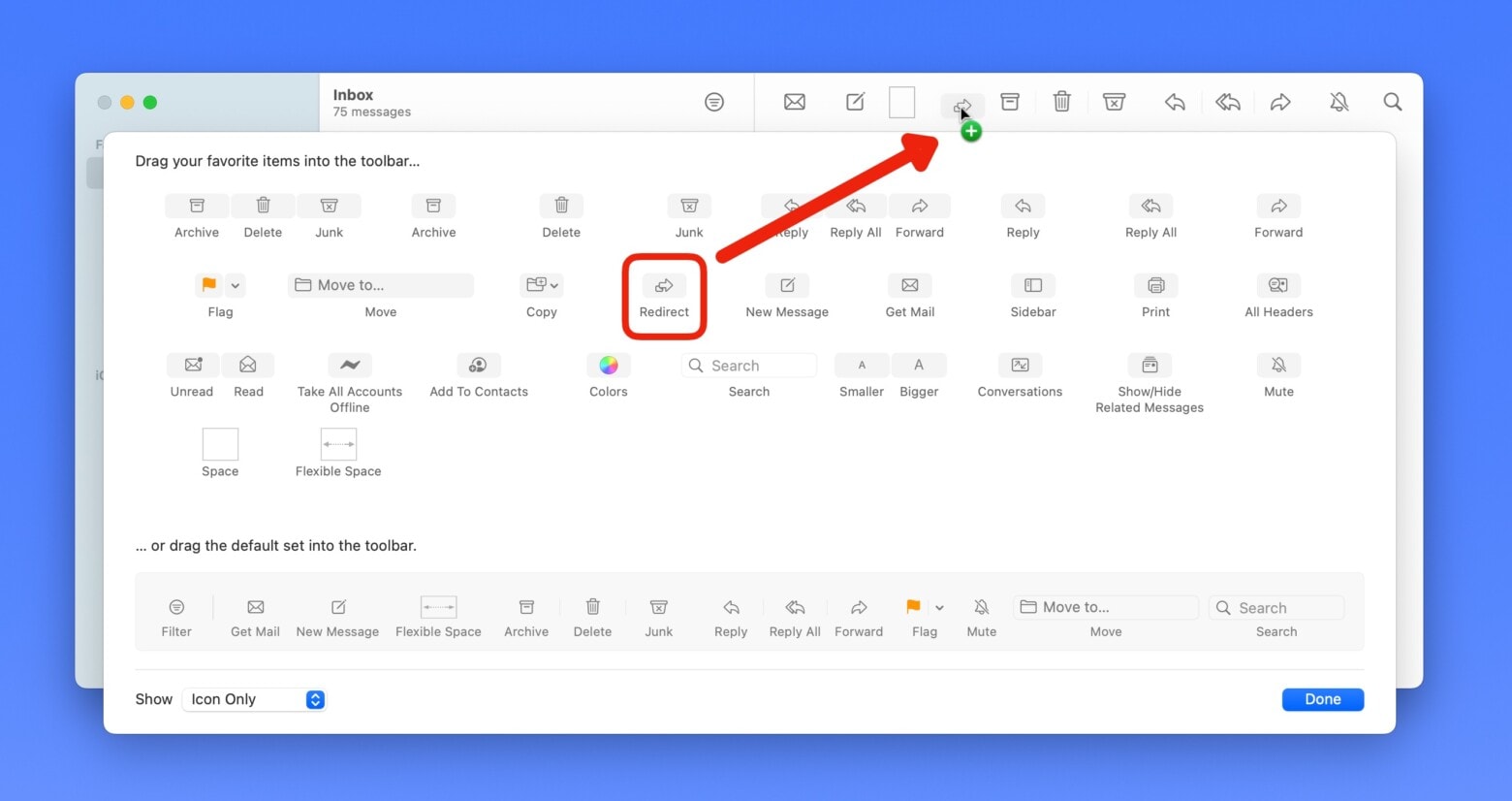The width and height of the screenshot is (1512, 801).
Task: Click the Mute bell in the palette's Unread row
Action: [x=1278, y=366]
